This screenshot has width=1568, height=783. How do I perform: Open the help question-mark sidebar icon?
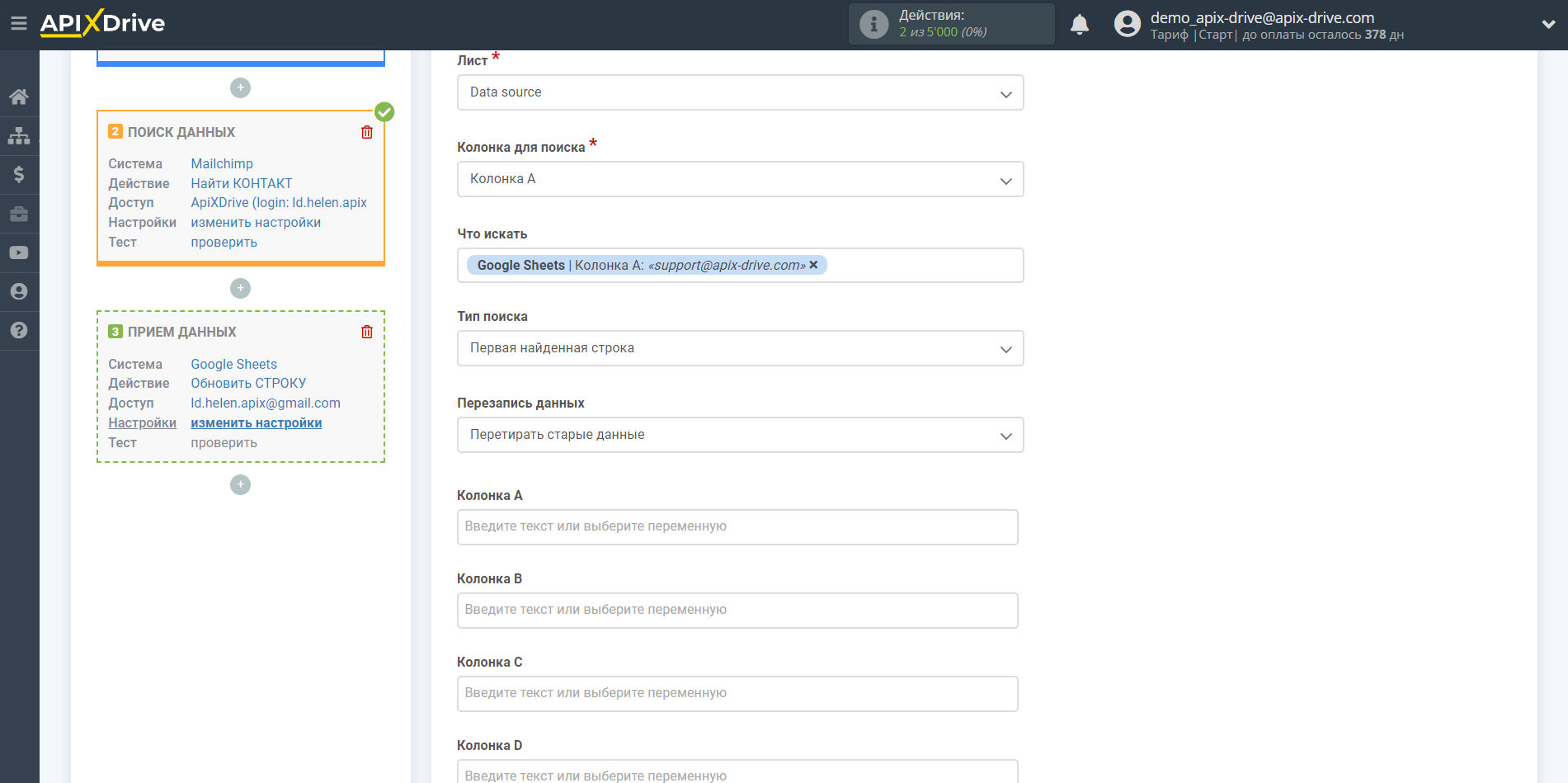[19, 330]
